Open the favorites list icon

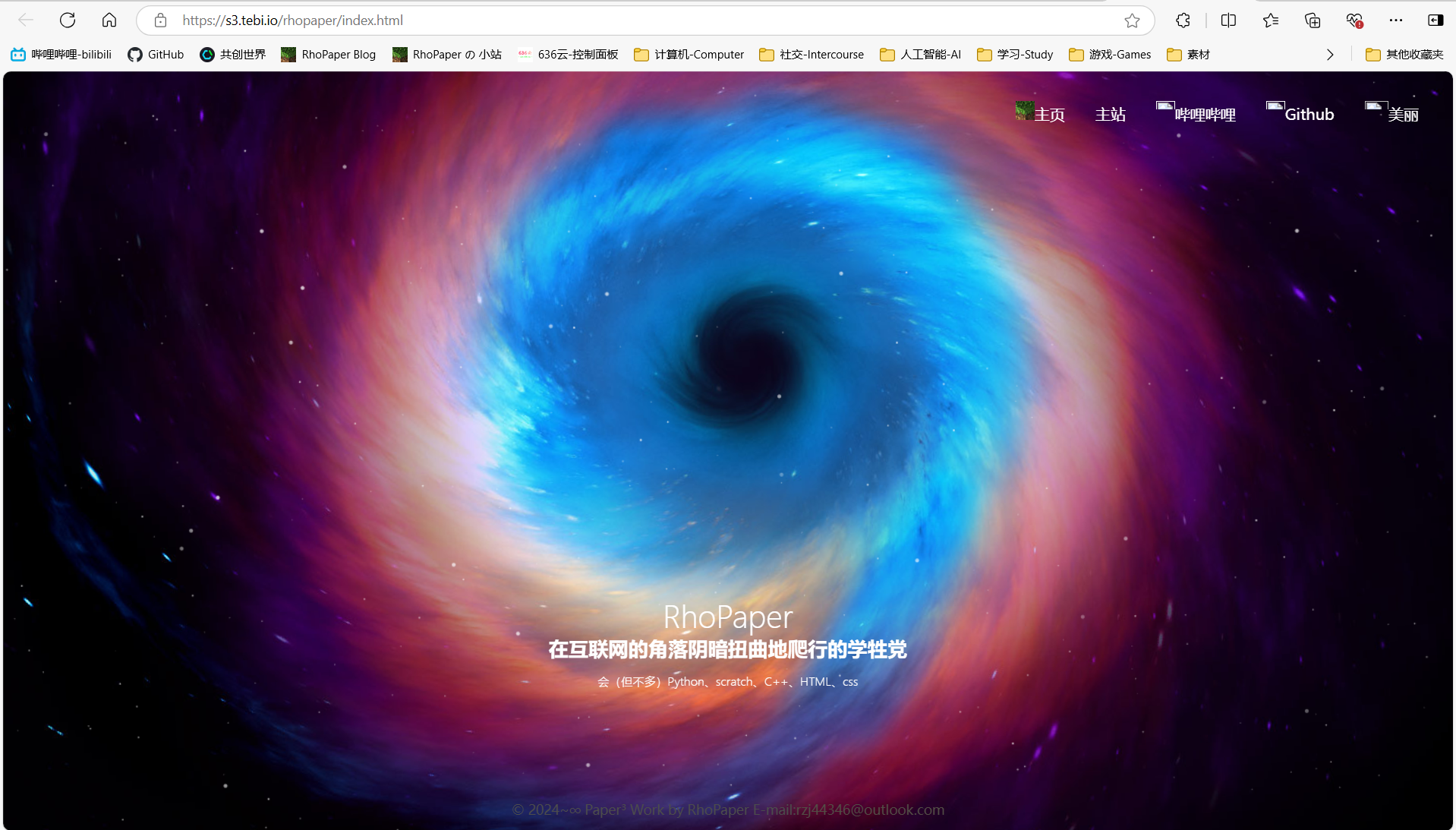[x=1271, y=21]
